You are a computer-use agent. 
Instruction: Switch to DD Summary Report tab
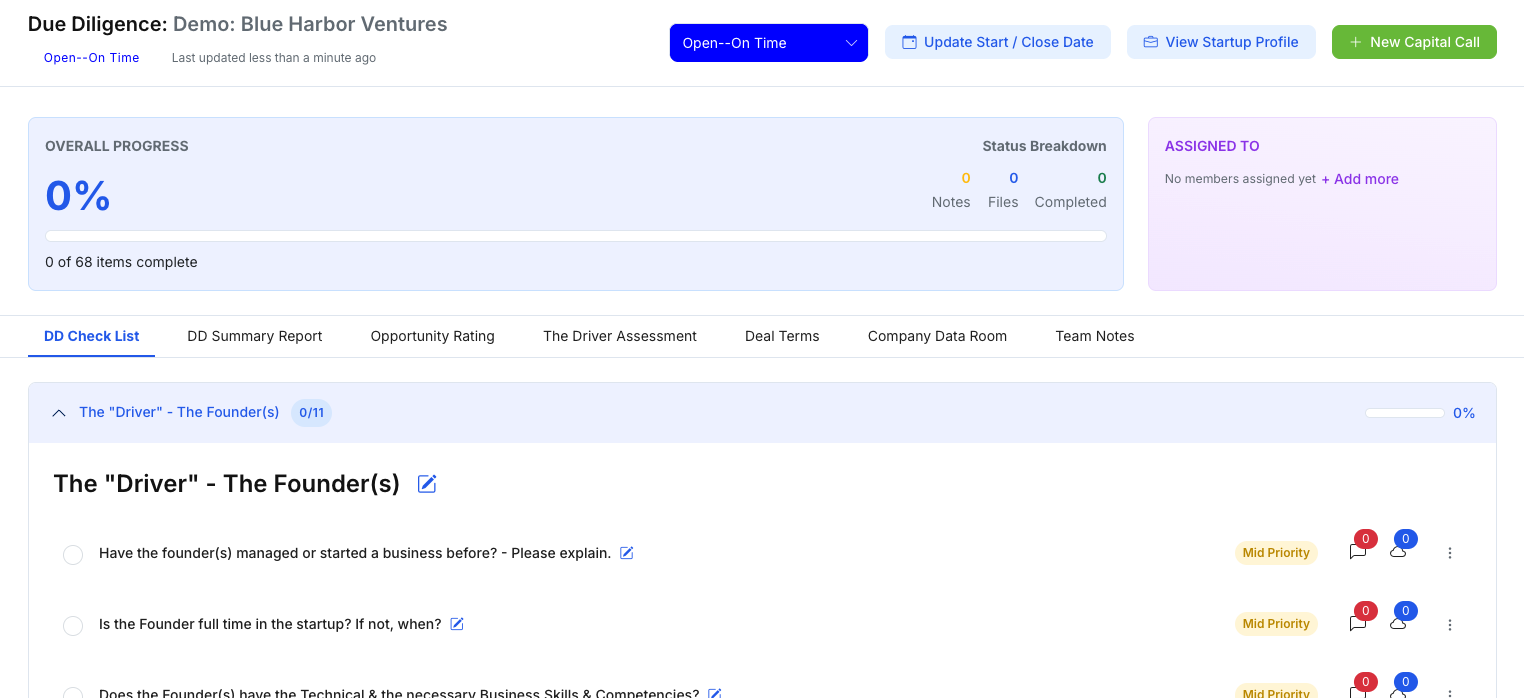254,336
